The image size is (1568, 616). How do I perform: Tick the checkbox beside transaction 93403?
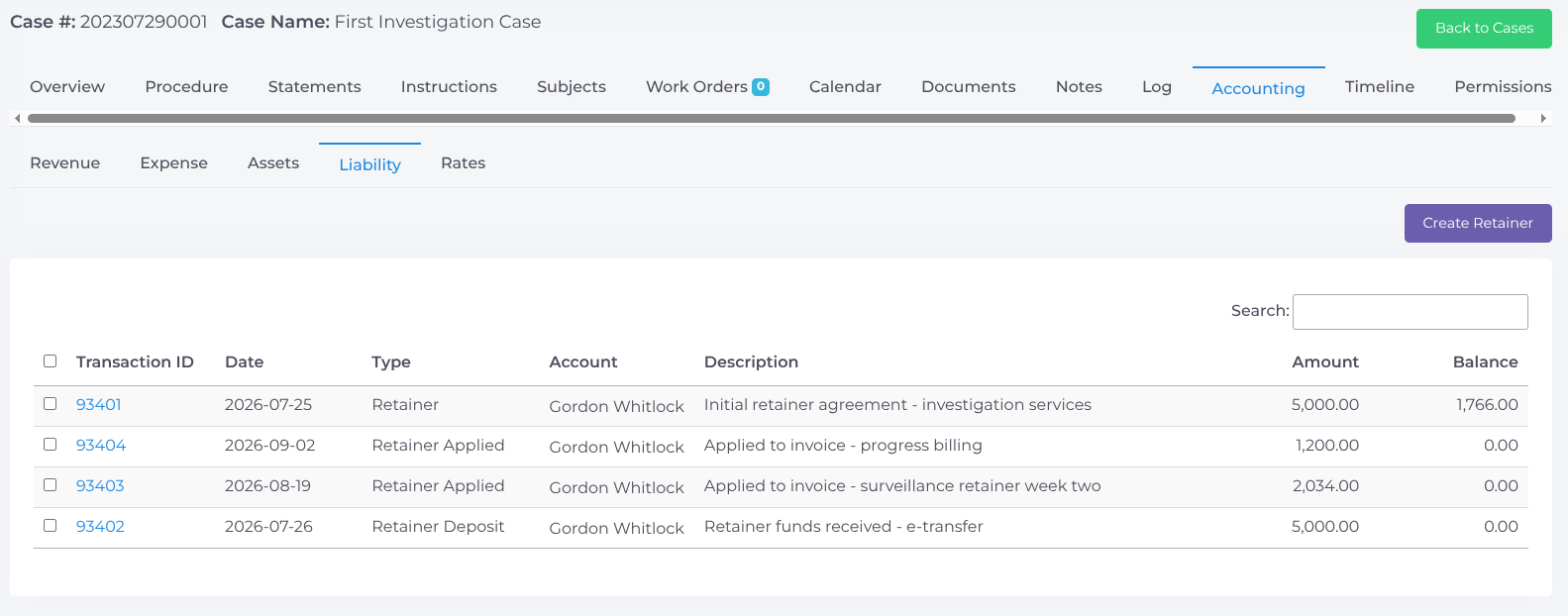coord(51,485)
